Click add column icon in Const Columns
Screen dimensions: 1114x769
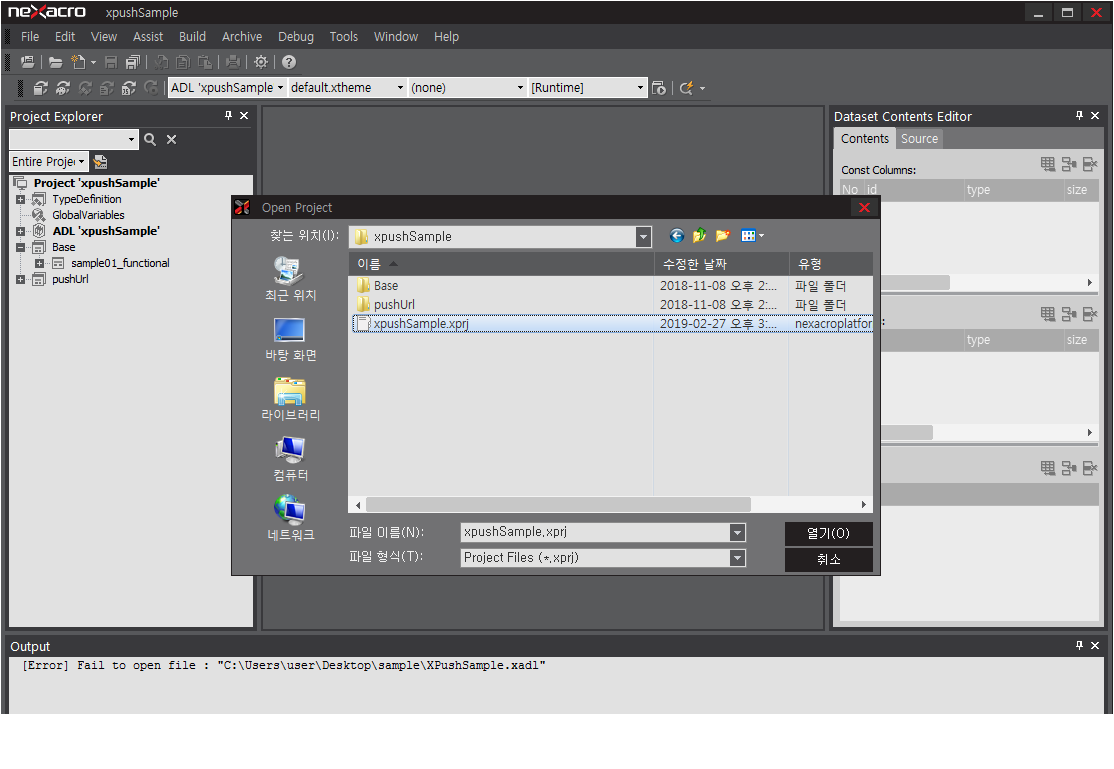pyautogui.click(x=1048, y=164)
